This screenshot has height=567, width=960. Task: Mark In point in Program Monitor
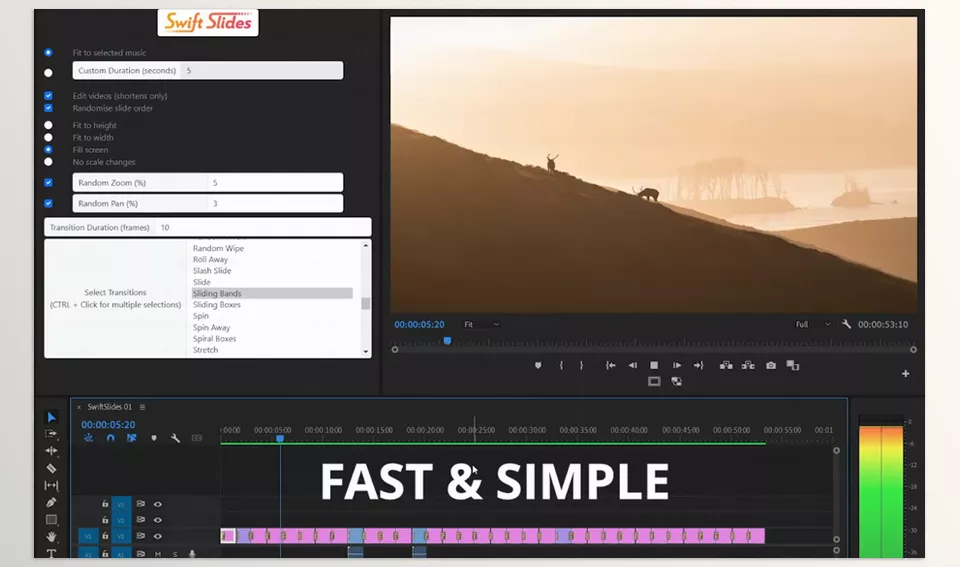561,366
